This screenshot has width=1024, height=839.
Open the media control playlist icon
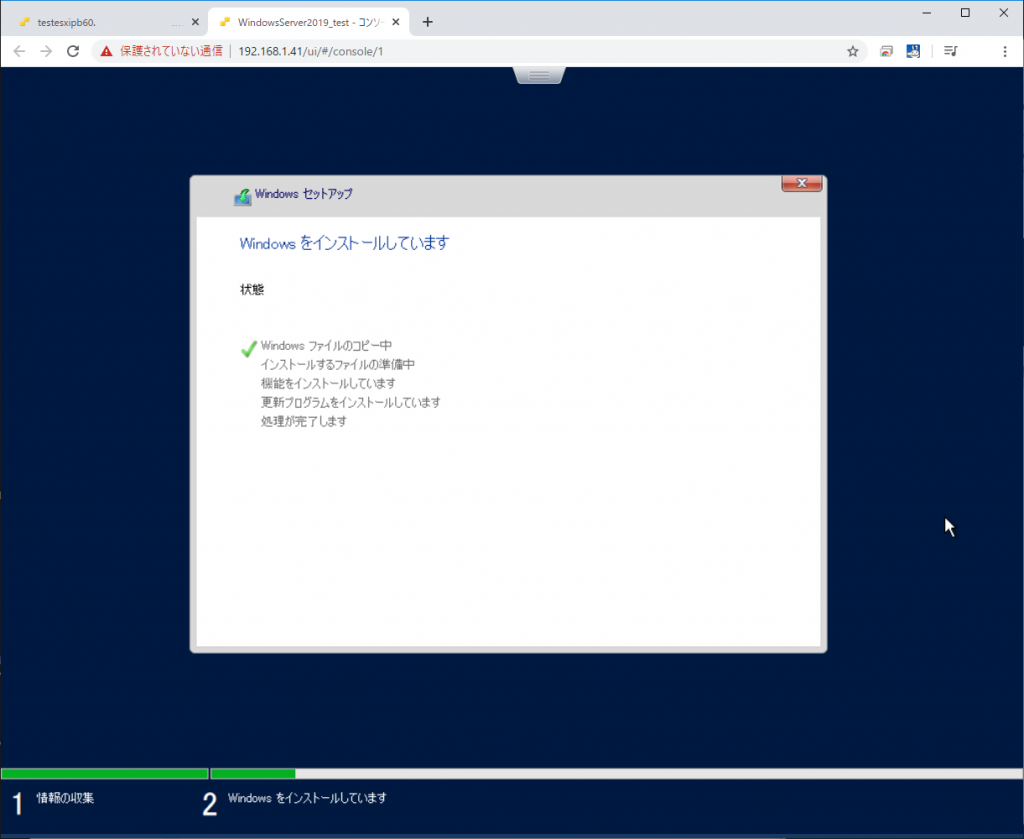[951, 51]
